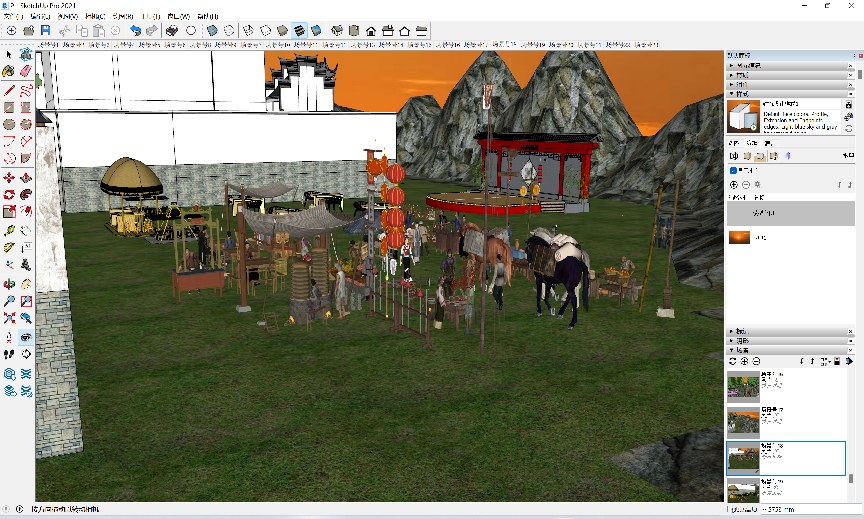Image resolution: width=864 pixels, height=519 pixels.
Task: Click the tray's vertical scrollbar
Action: click(x=859, y=73)
